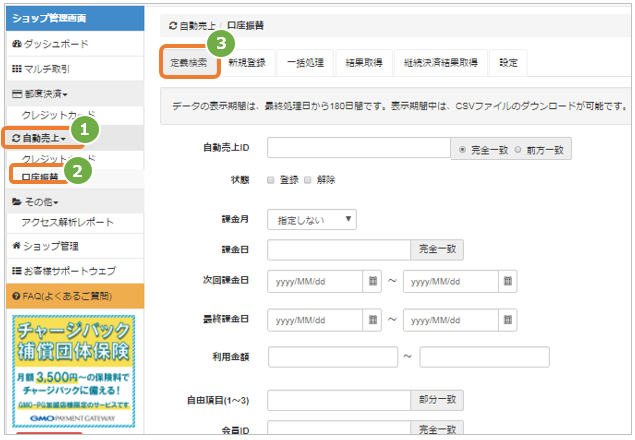Focus the 最終課金日 end date field
This screenshot has height=440, width=635.
pyautogui.click(x=450, y=320)
